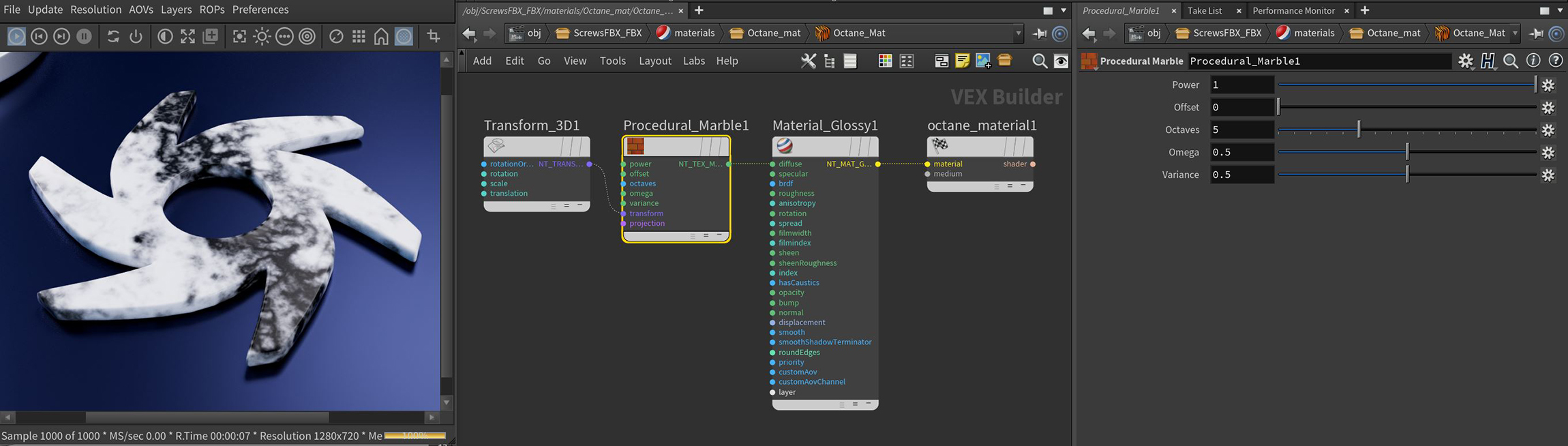This screenshot has height=446, width=1568.
Task: Click the Omega value input field
Action: (x=1241, y=152)
